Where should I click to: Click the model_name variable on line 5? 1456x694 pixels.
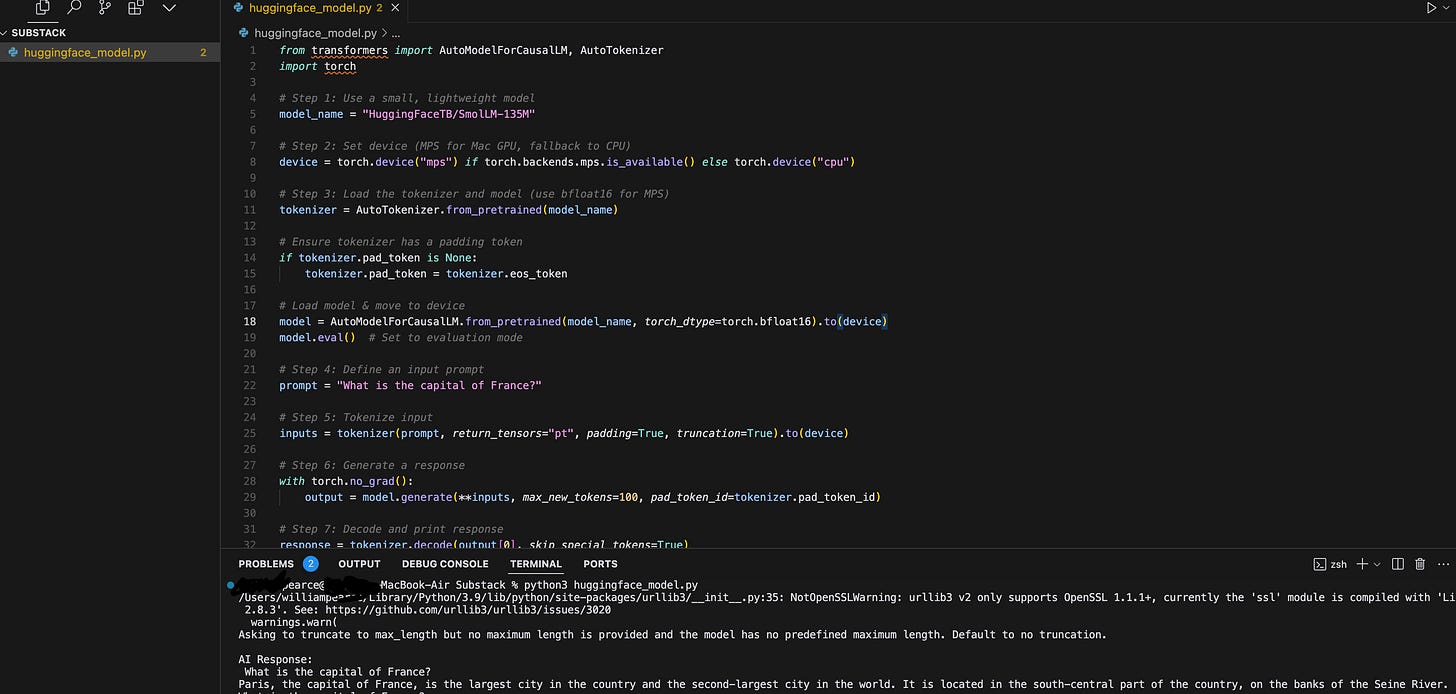[x=311, y=114]
